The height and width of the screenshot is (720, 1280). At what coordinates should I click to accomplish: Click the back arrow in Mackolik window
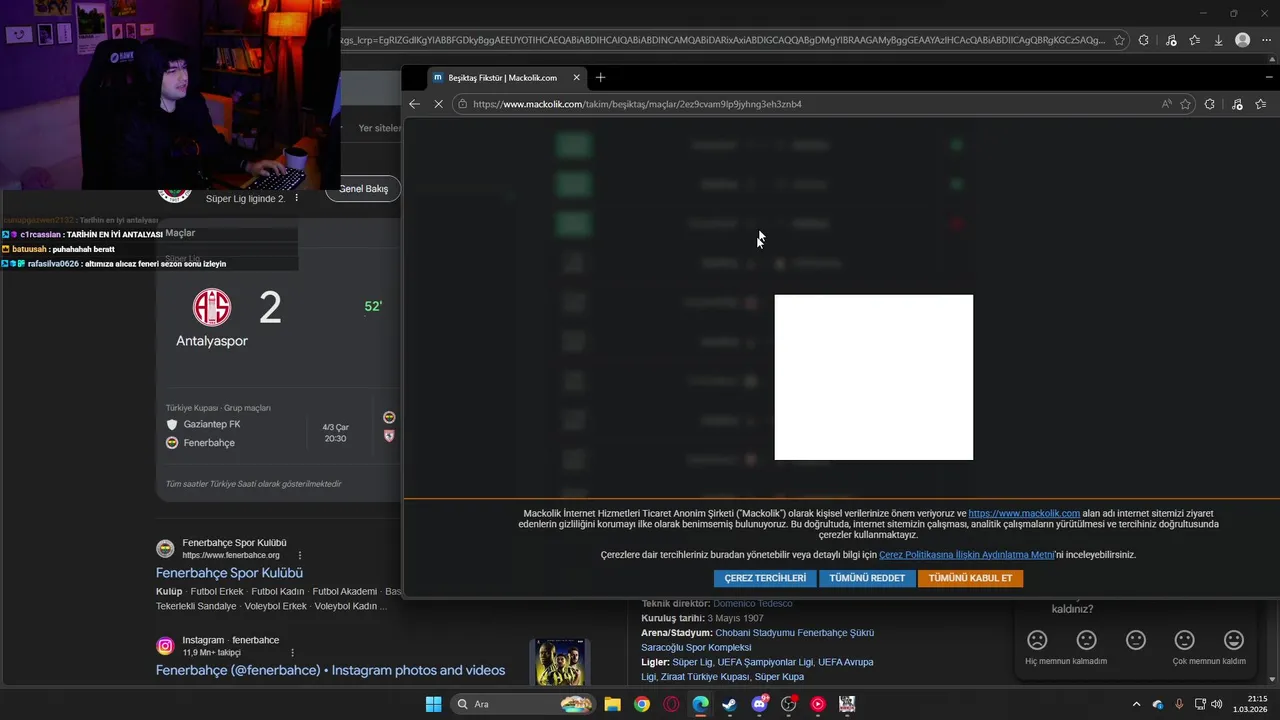pyautogui.click(x=414, y=104)
